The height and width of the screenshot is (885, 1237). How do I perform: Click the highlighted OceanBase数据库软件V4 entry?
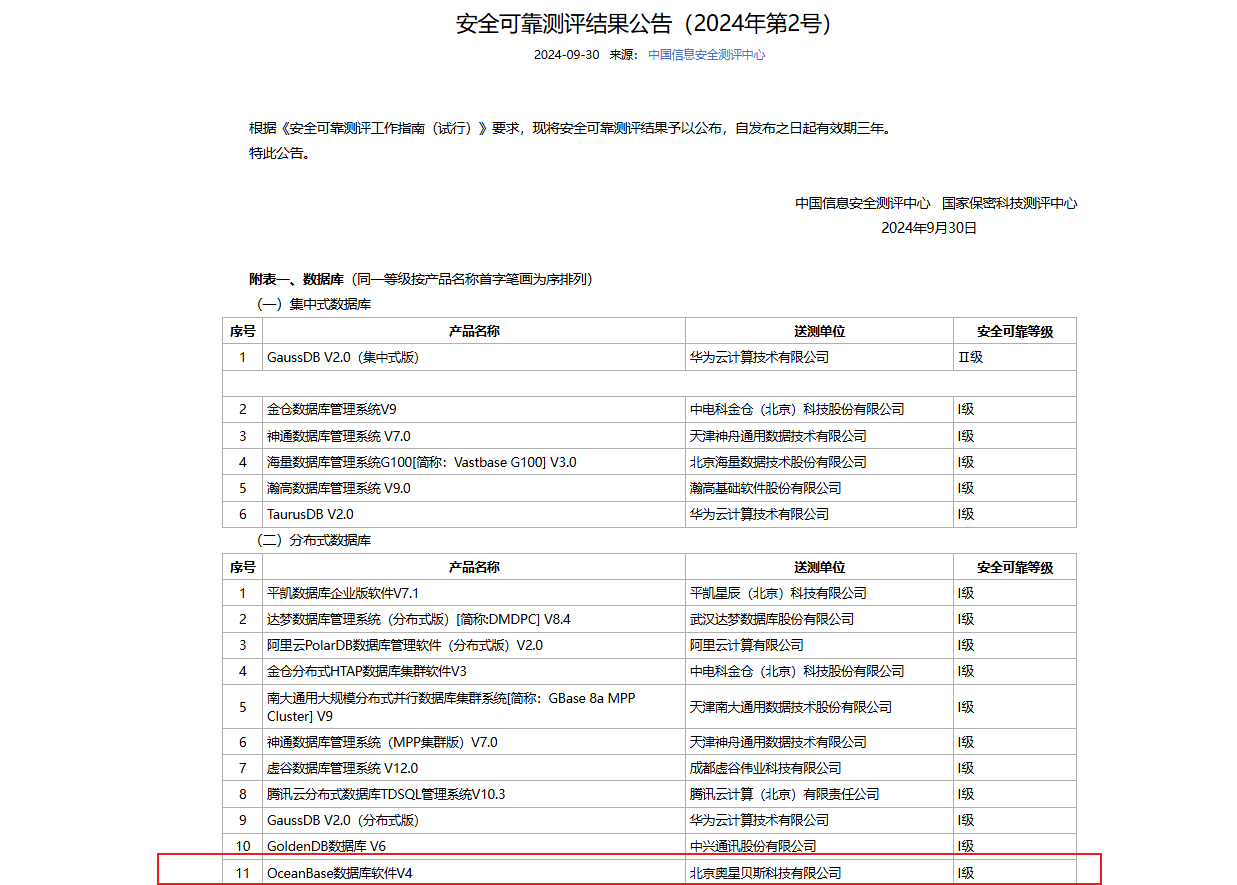click(x=339, y=873)
